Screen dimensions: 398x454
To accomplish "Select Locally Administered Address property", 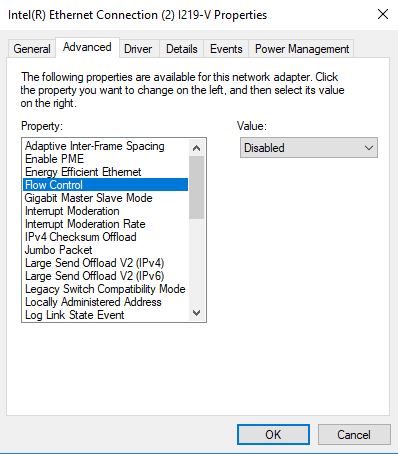I will pos(105,302).
